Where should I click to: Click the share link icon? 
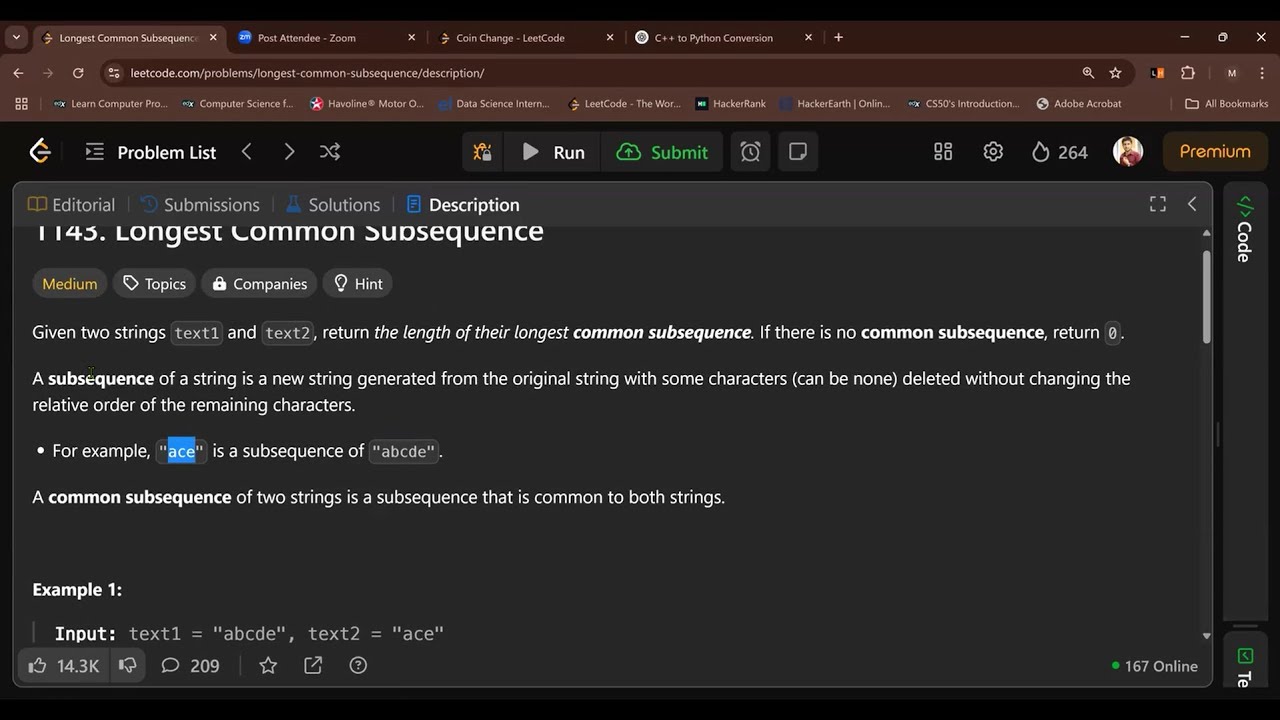point(313,665)
